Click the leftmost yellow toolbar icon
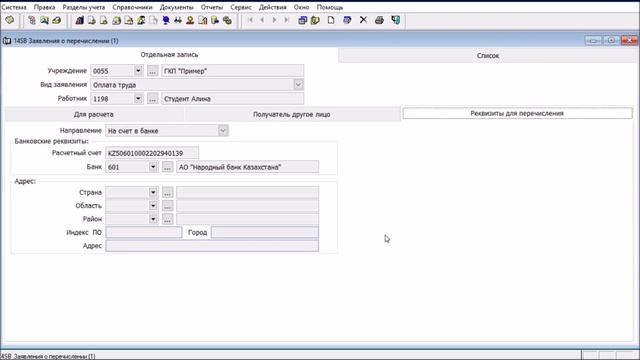 coord(10,20)
